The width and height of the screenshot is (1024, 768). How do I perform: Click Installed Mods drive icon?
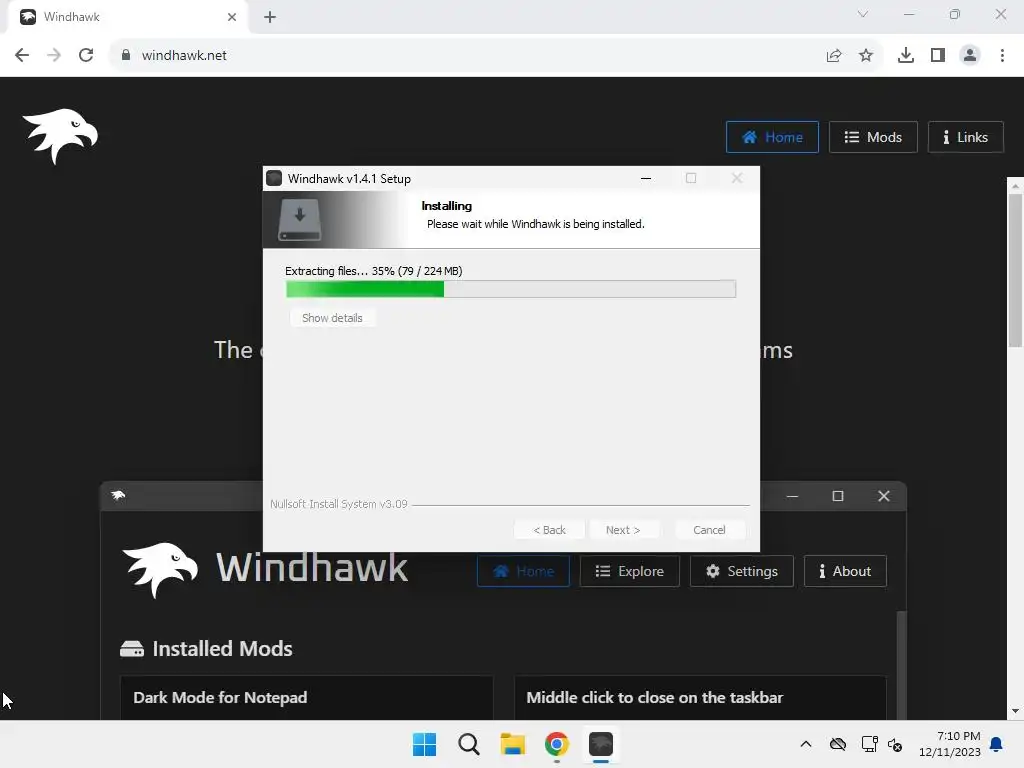pyautogui.click(x=132, y=648)
